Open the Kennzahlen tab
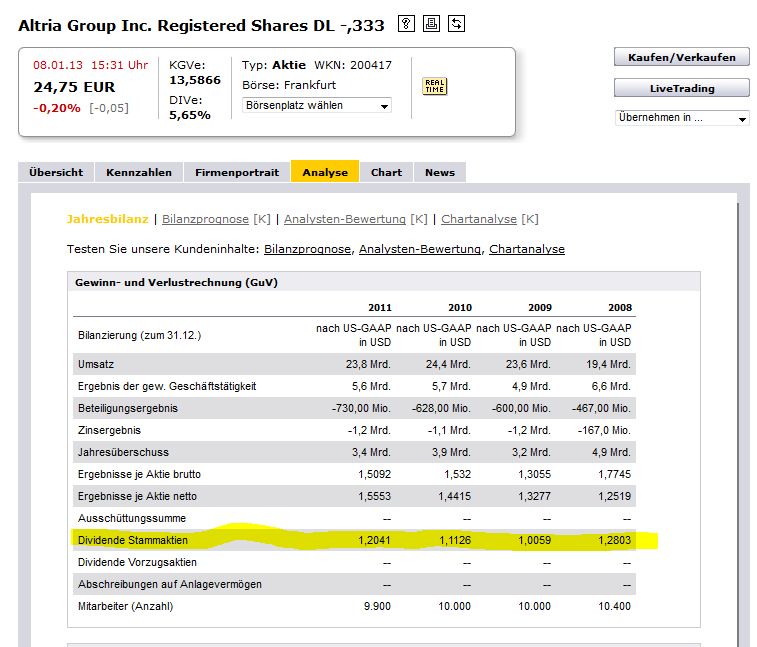Screen dimensions: 757x647 point(139,172)
